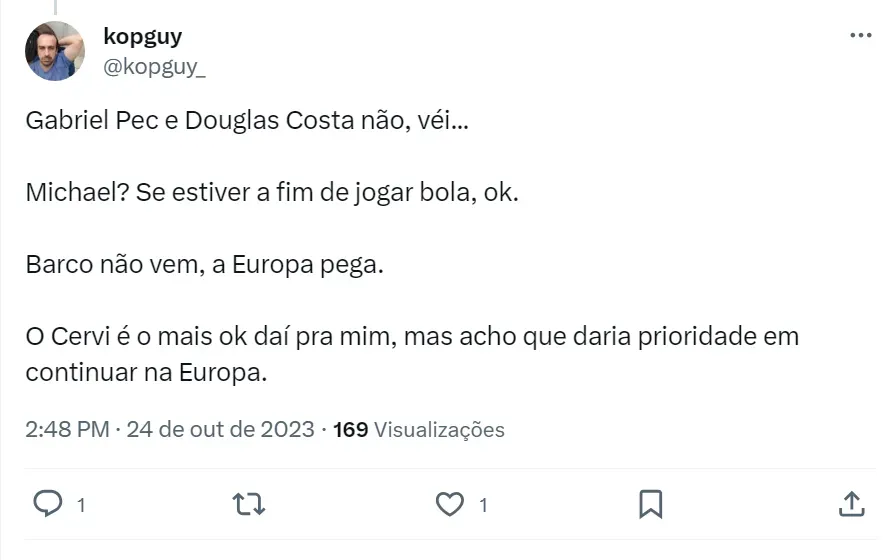Click the line beginning 'O Cervi é o mais ok'

coord(412,337)
